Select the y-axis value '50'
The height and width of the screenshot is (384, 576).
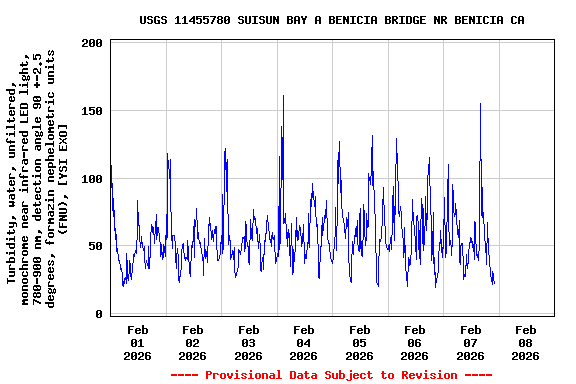pos(96,246)
